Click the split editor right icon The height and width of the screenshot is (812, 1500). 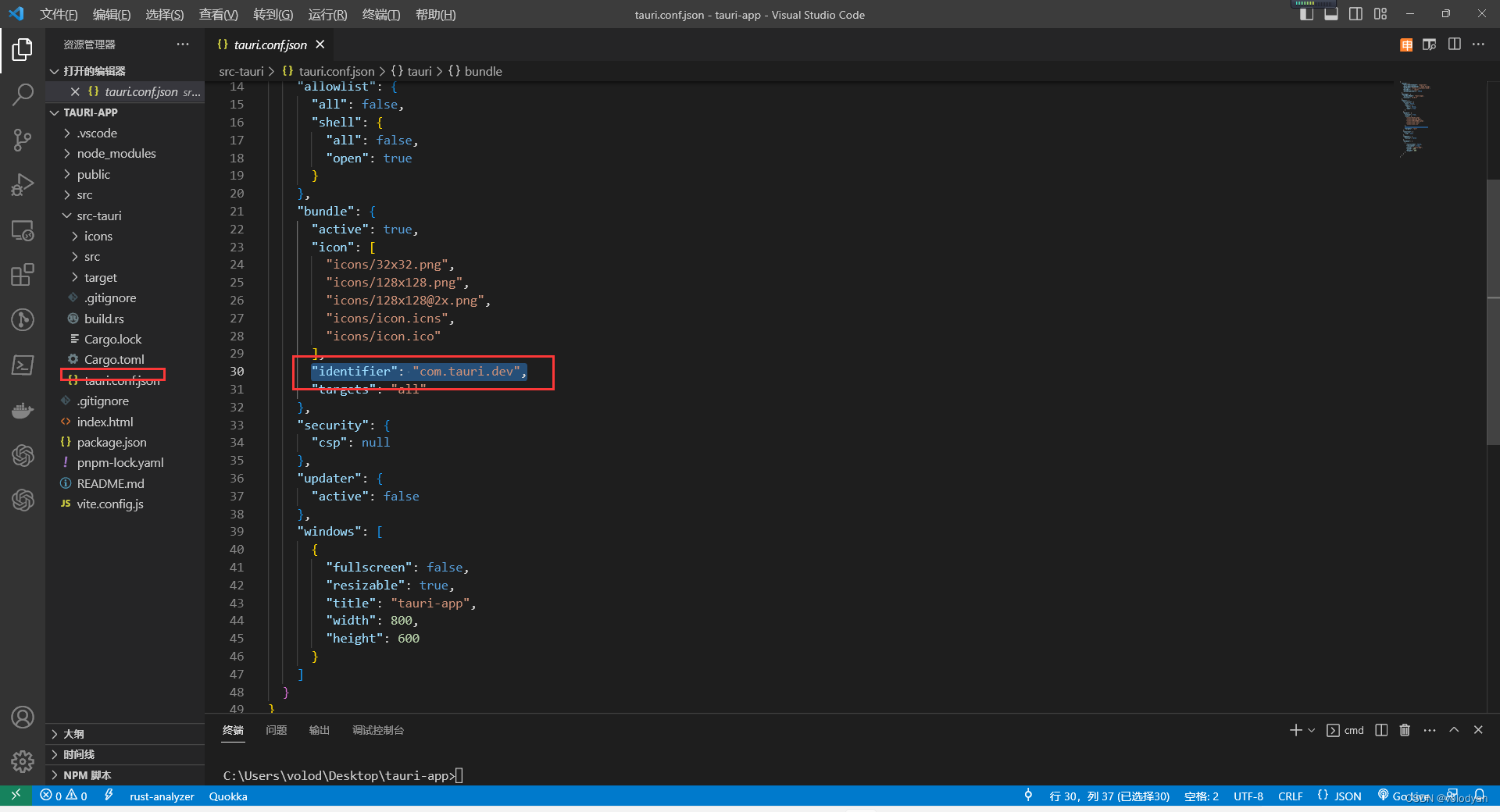[x=1454, y=45]
